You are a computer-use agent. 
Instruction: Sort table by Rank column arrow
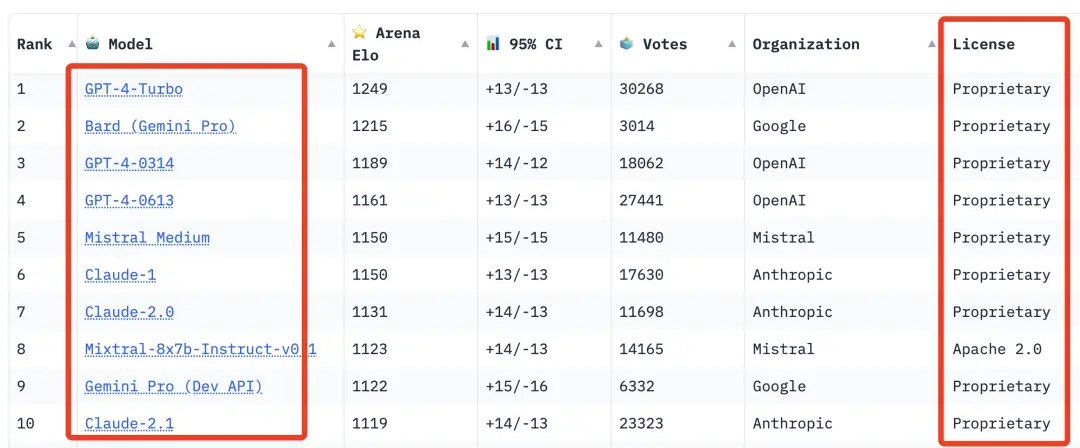click(x=72, y=44)
